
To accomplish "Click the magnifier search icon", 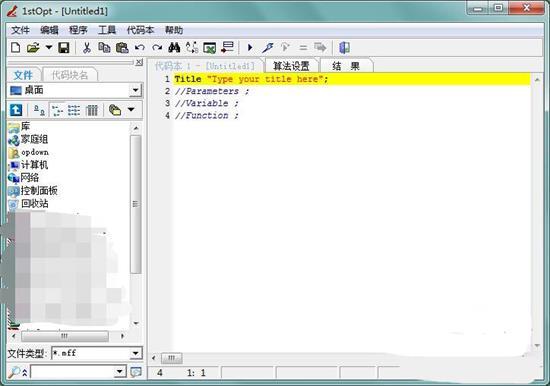I will 15,372.
